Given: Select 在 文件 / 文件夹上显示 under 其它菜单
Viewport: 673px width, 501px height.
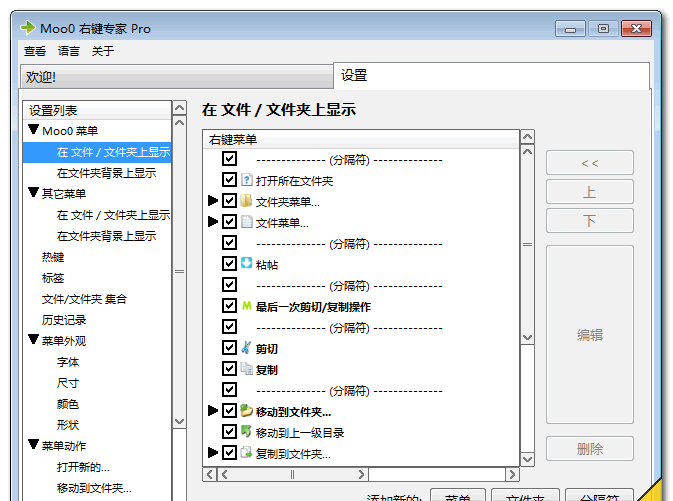Looking at the screenshot, I should click(x=113, y=215).
